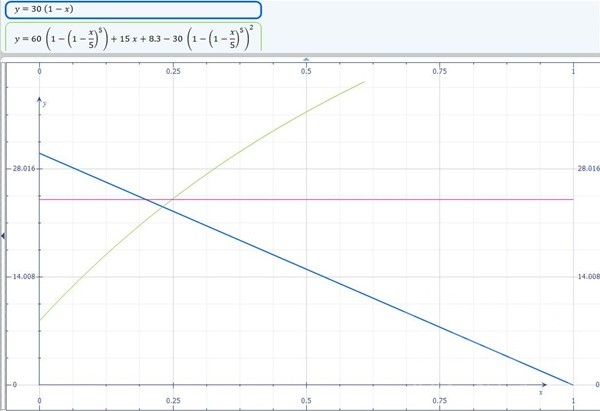Click the y axis name label
Image resolution: width=600 pixels, height=411 pixels.
point(45,104)
